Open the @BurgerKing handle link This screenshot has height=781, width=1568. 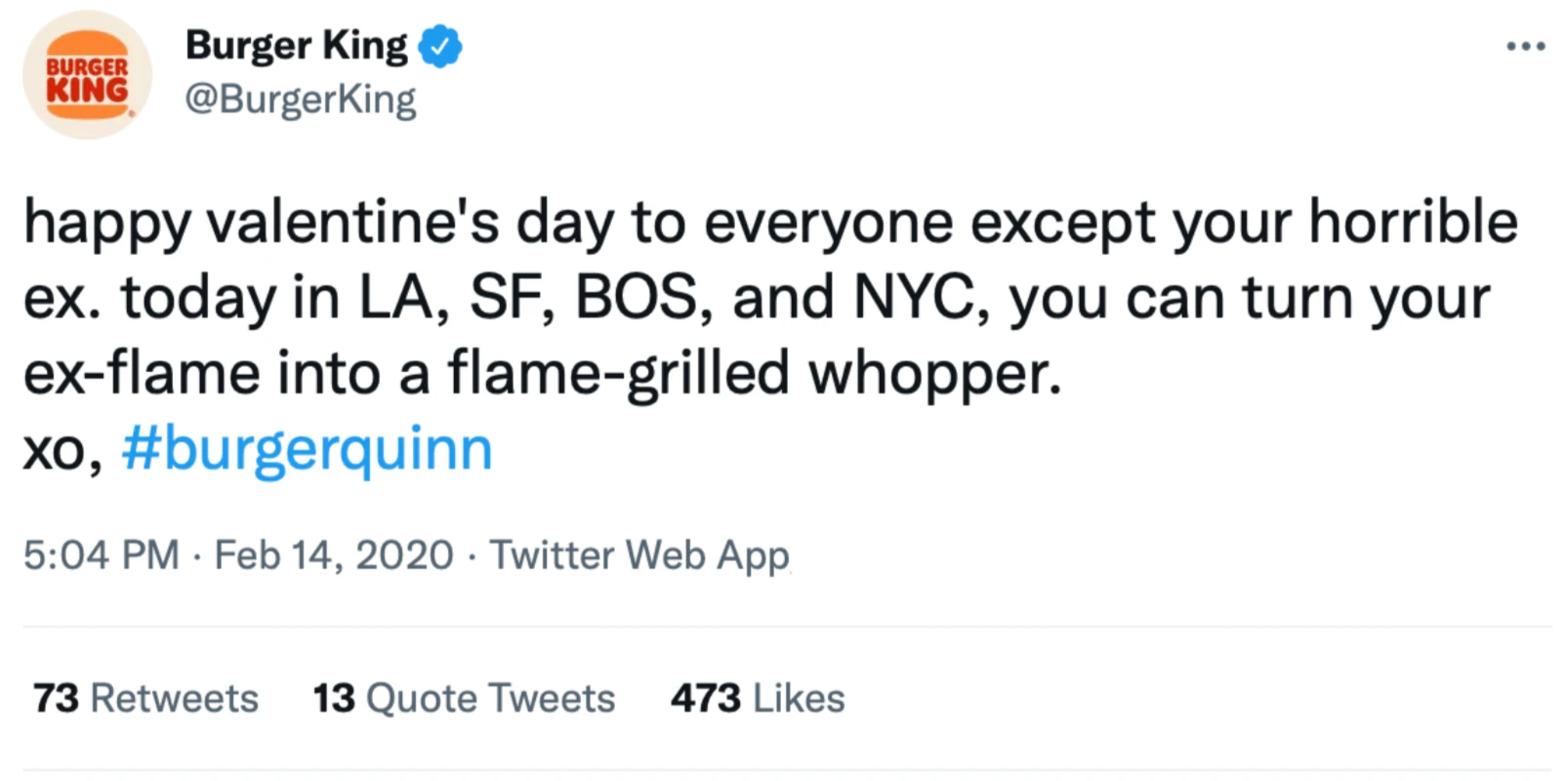click(300, 100)
